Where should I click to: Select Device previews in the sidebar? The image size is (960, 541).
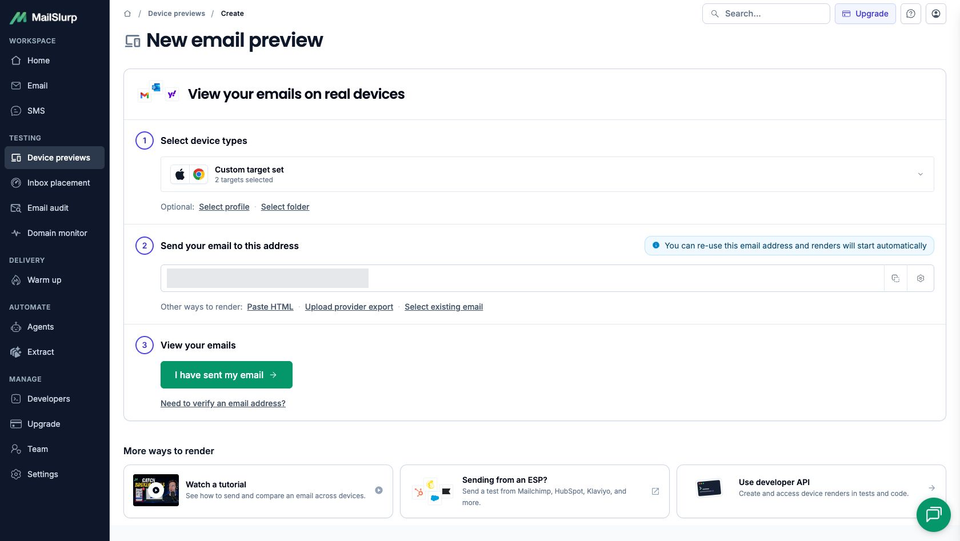[54, 158]
